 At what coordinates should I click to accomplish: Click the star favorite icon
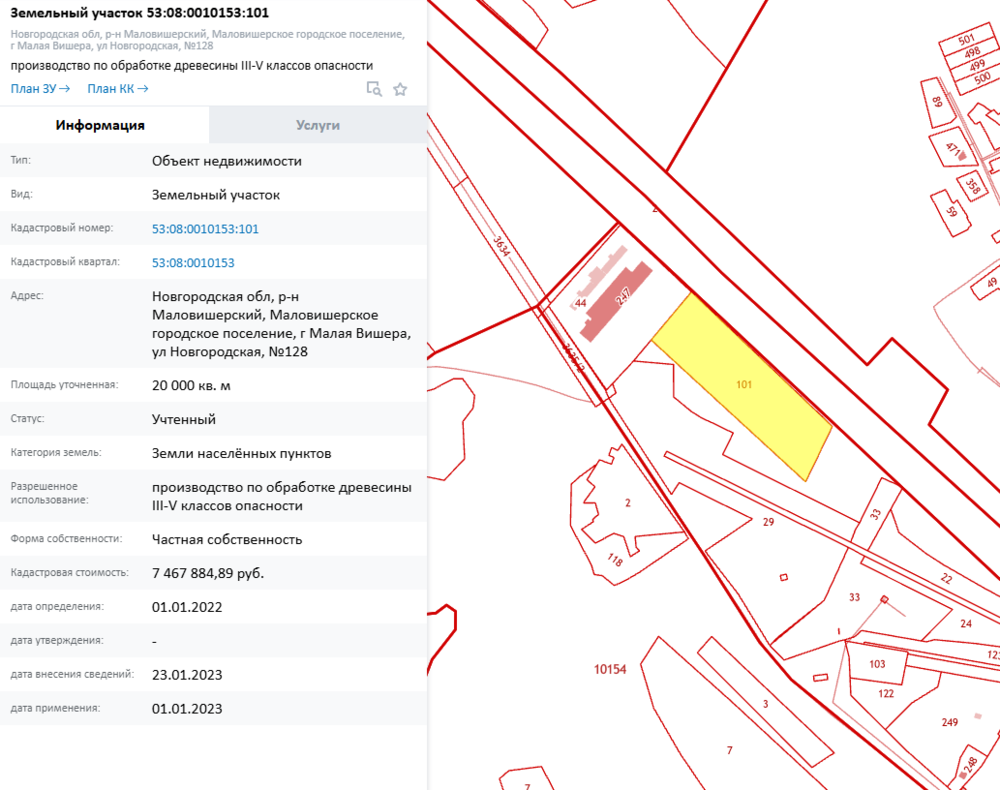pos(400,89)
